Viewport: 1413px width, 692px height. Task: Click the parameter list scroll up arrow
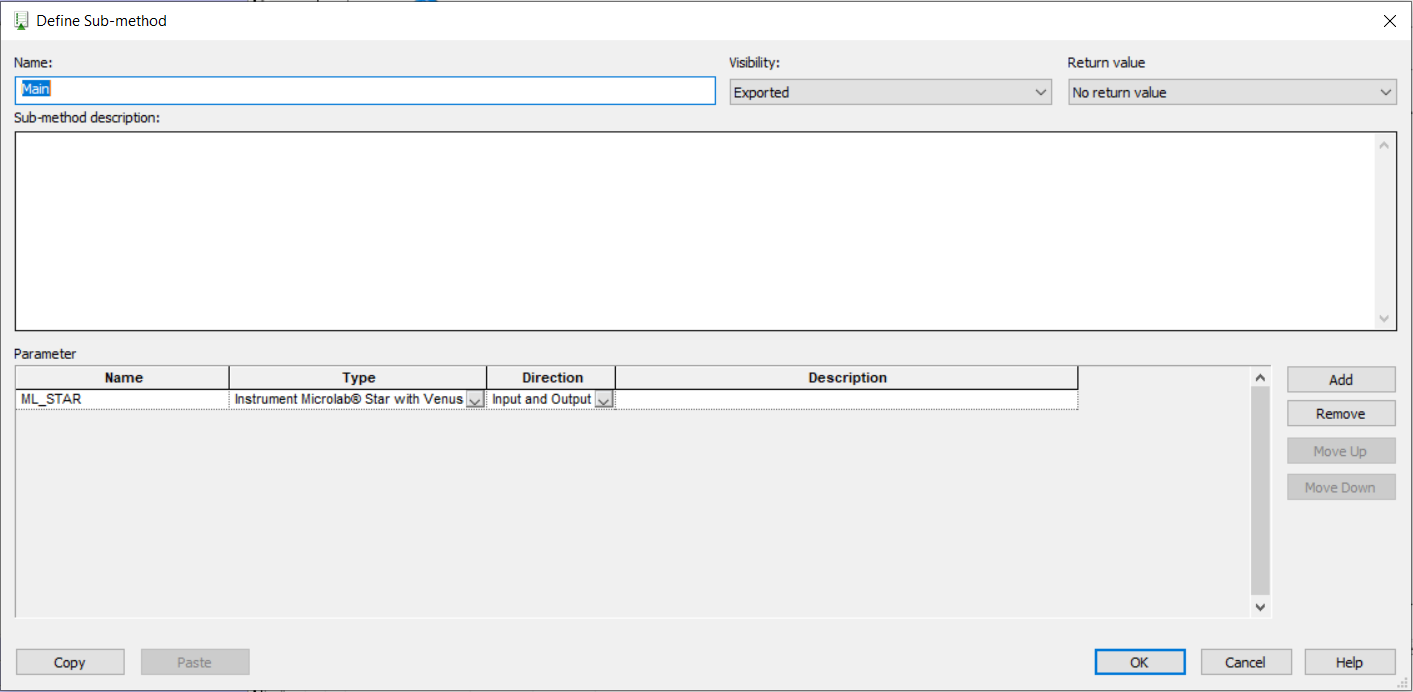(1260, 377)
